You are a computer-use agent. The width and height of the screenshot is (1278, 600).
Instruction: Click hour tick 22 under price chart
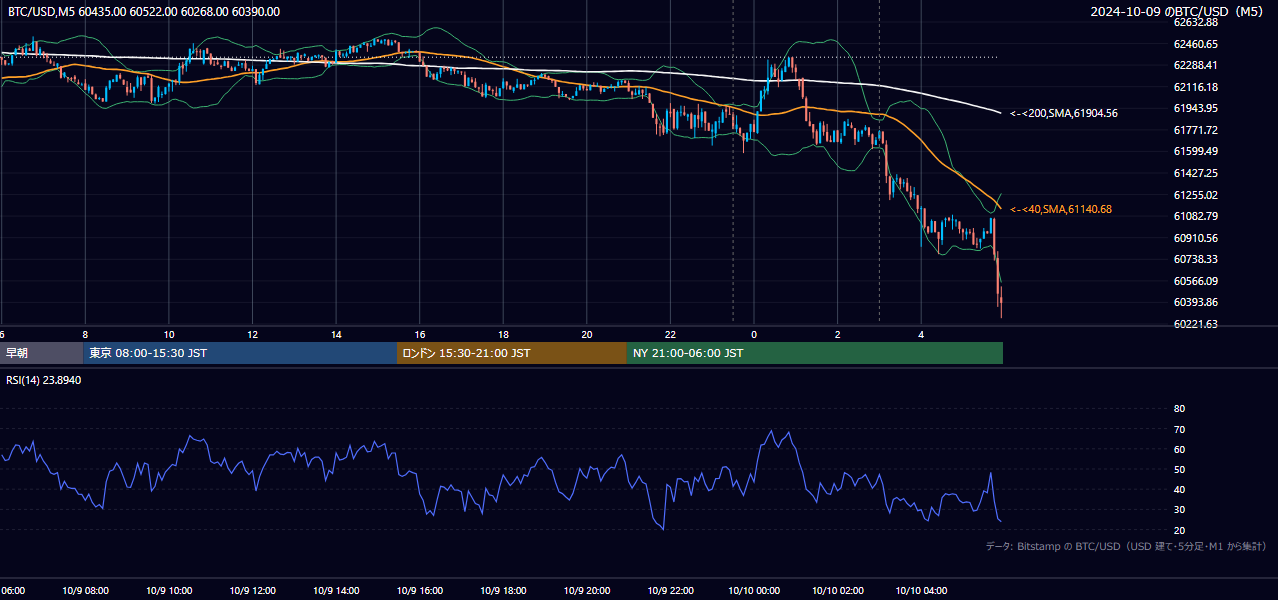tap(671, 334)
